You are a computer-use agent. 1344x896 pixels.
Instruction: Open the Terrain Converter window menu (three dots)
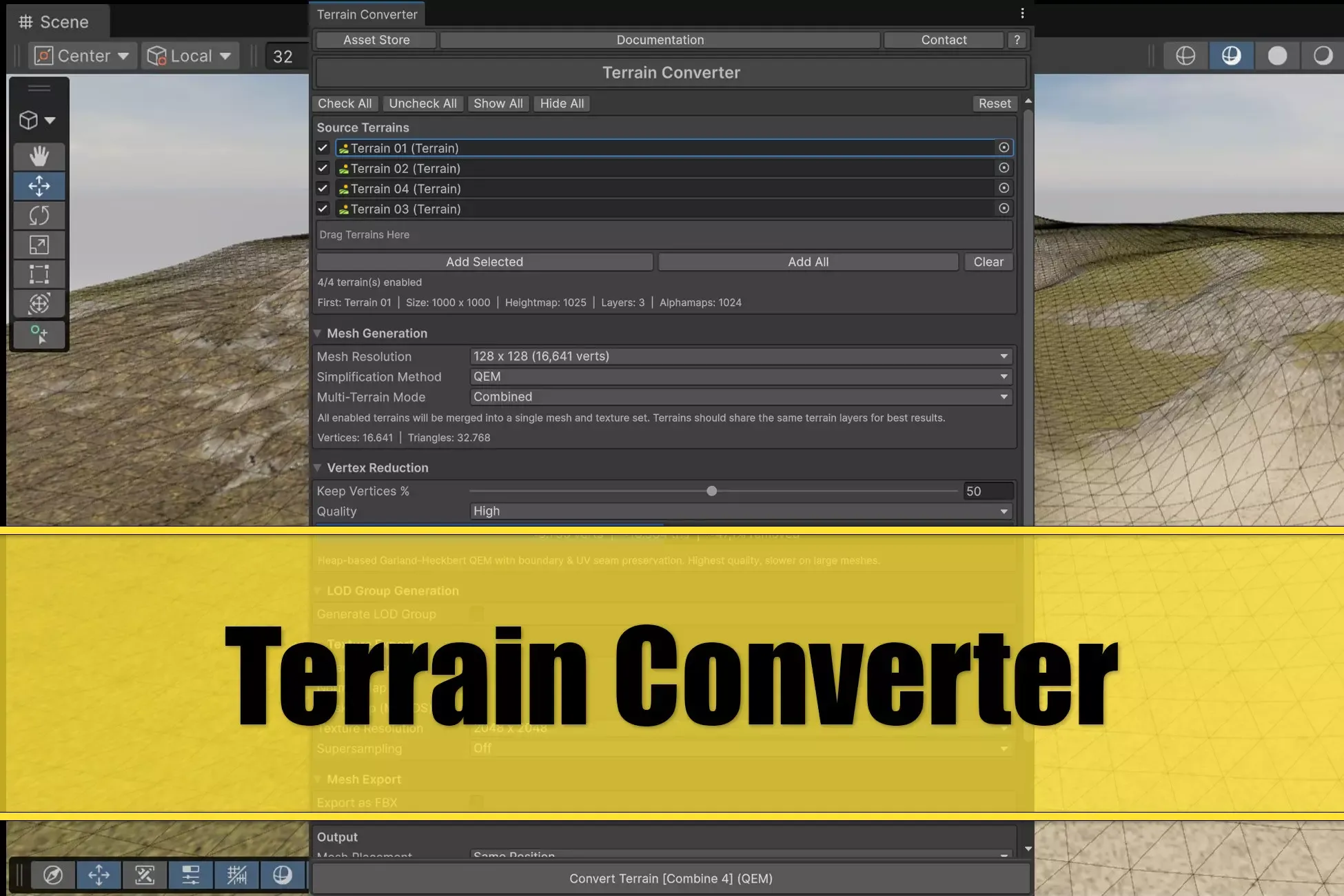1022,12
